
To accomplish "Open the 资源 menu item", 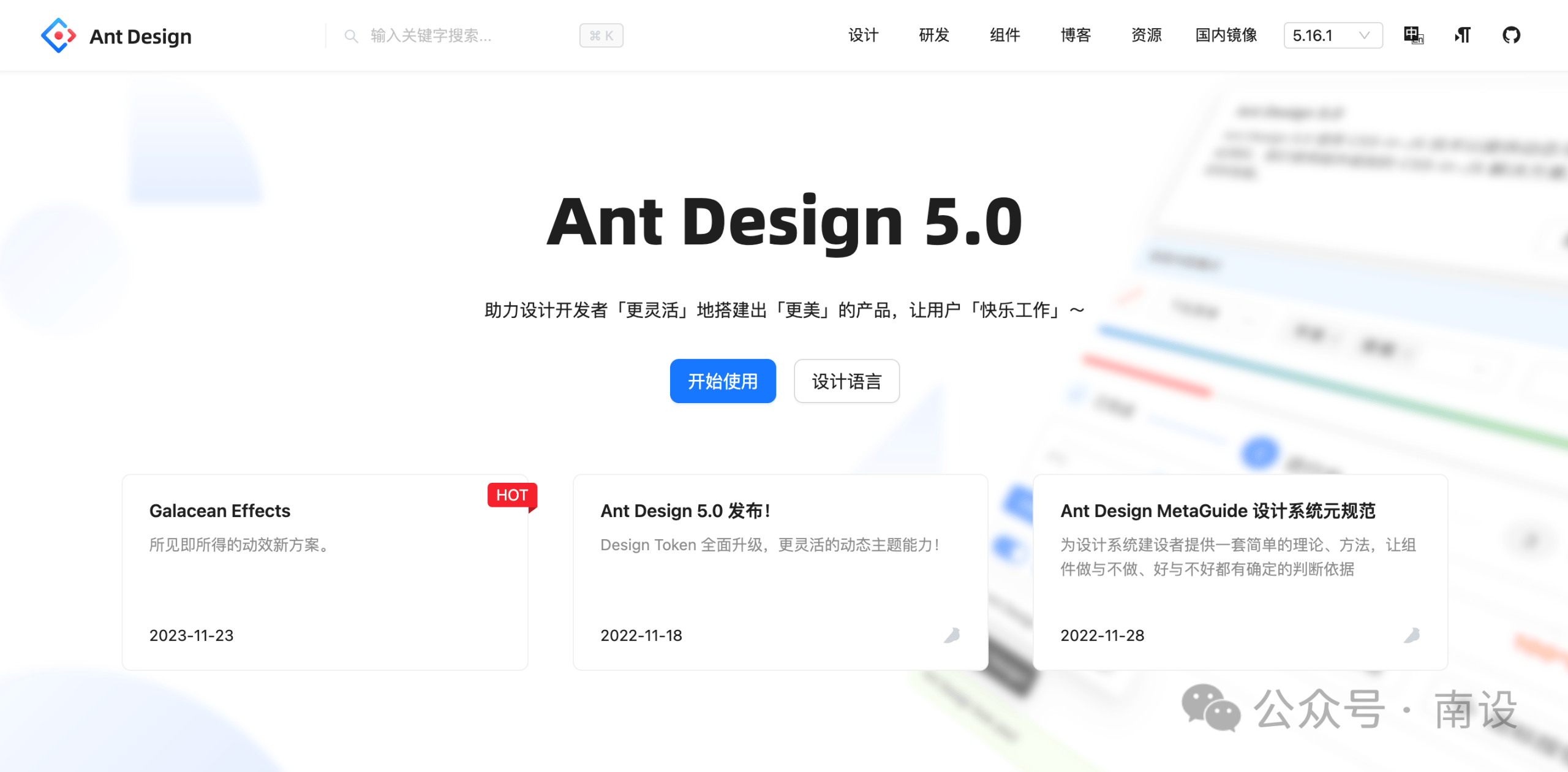I will click(1147, 36).
